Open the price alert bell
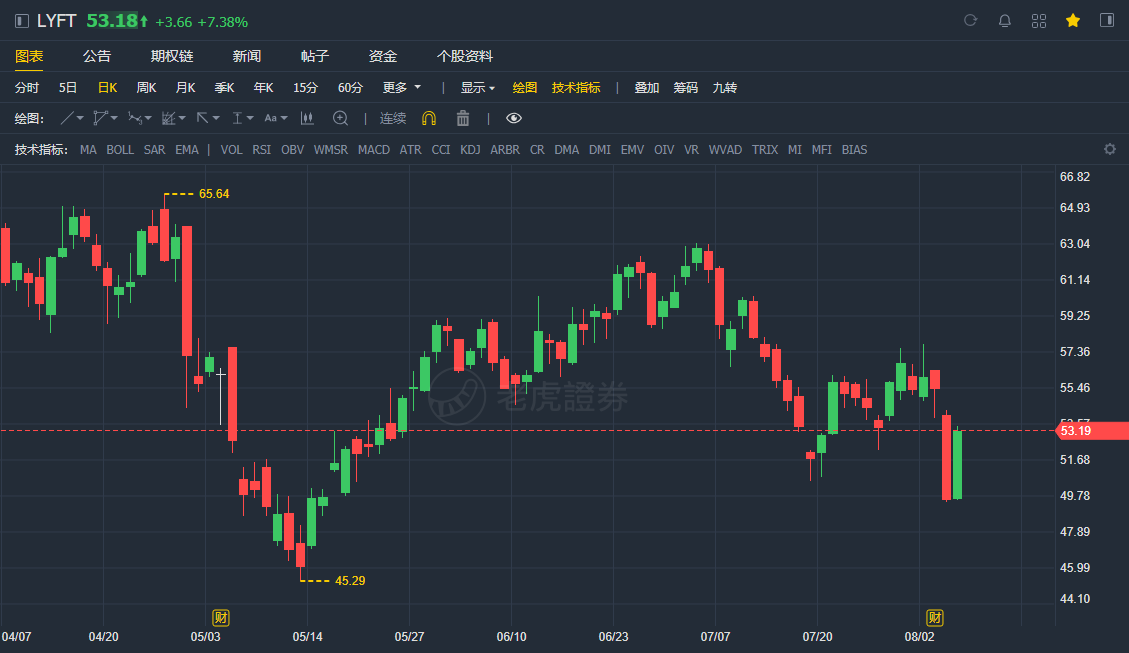 point(1004,21)
